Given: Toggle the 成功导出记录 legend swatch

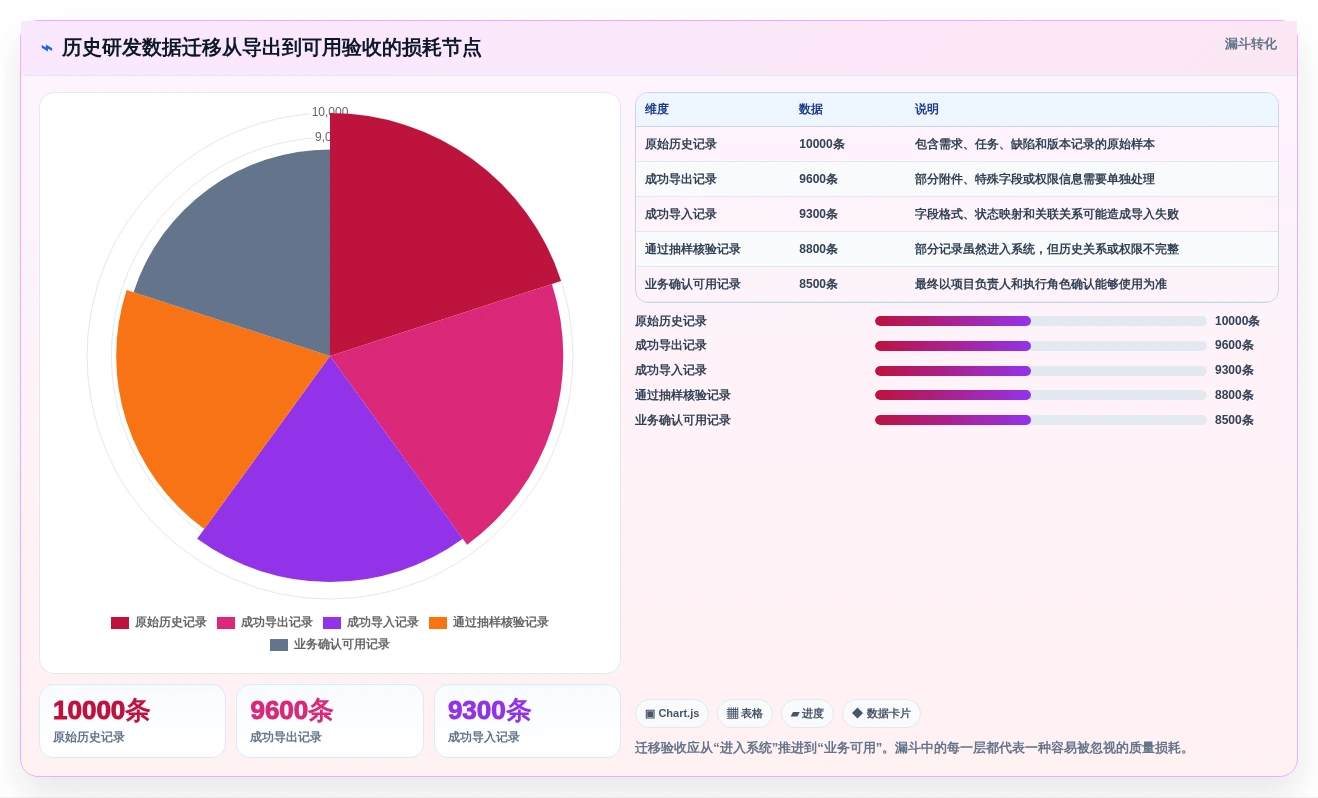Looking at the screenshot, I should (226, 623).
